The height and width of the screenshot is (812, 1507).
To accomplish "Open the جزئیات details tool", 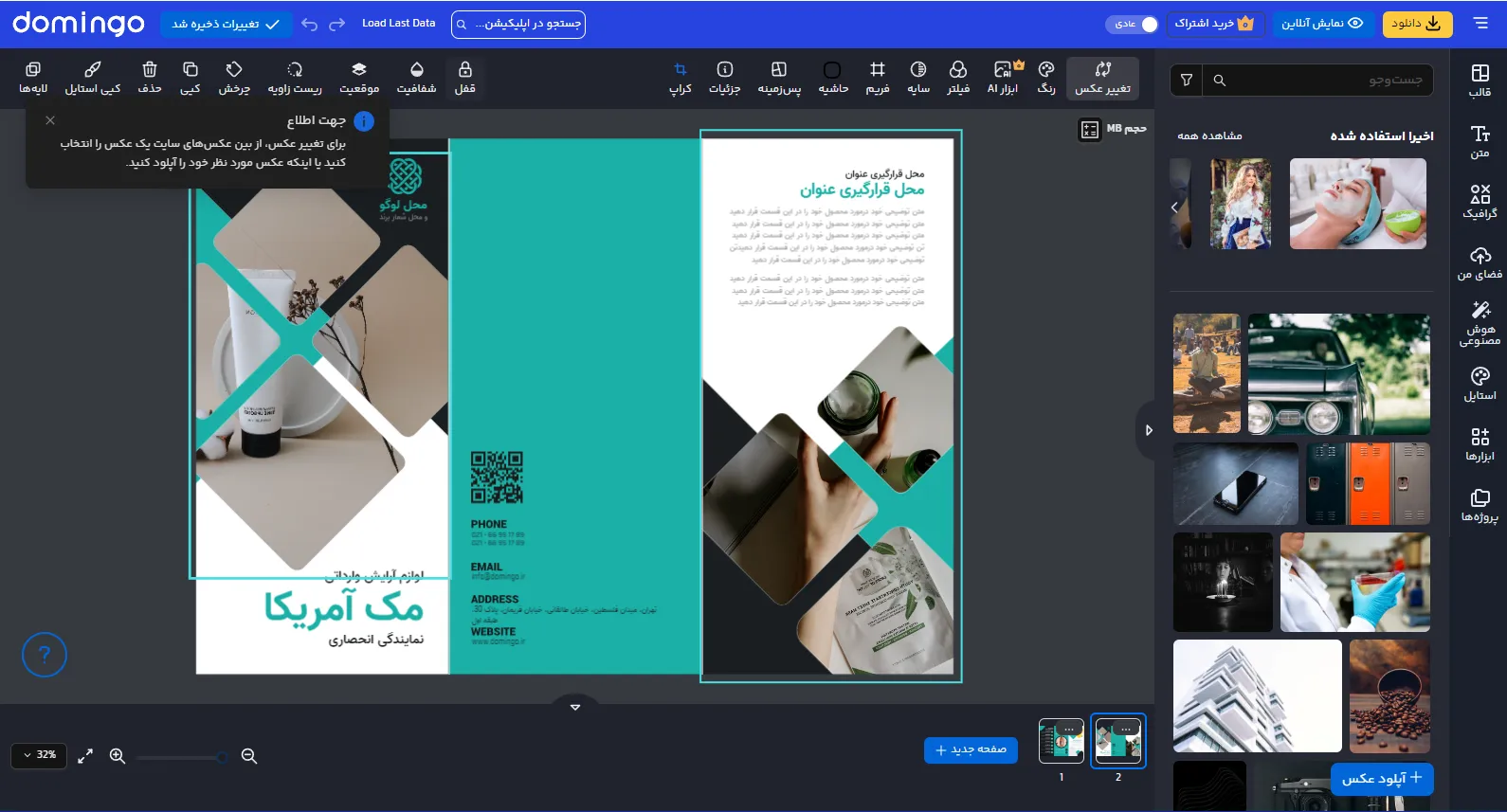I will coord(725,78).
